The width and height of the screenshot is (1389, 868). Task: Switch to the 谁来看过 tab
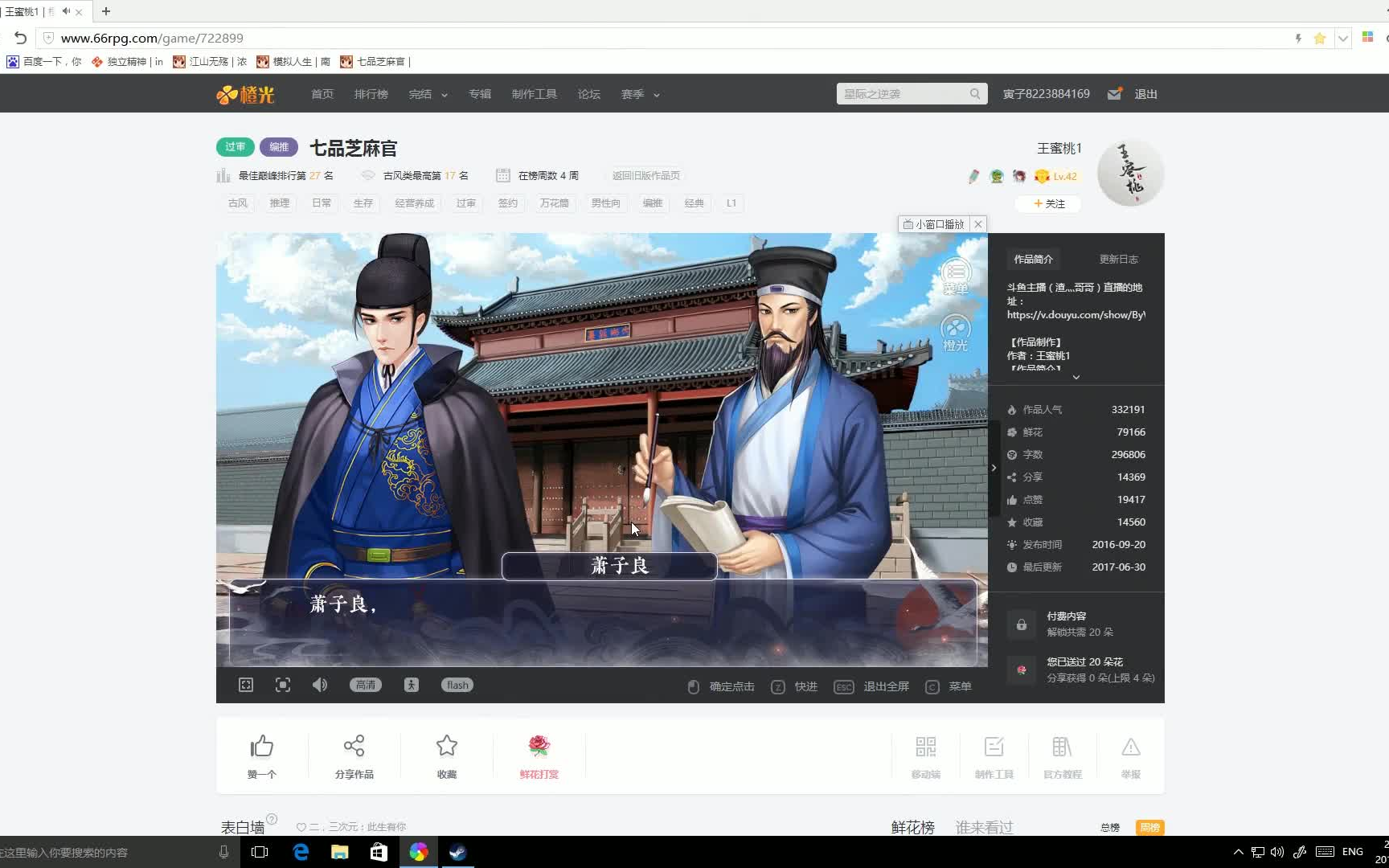pyautogui.click(x=985, y=827)
